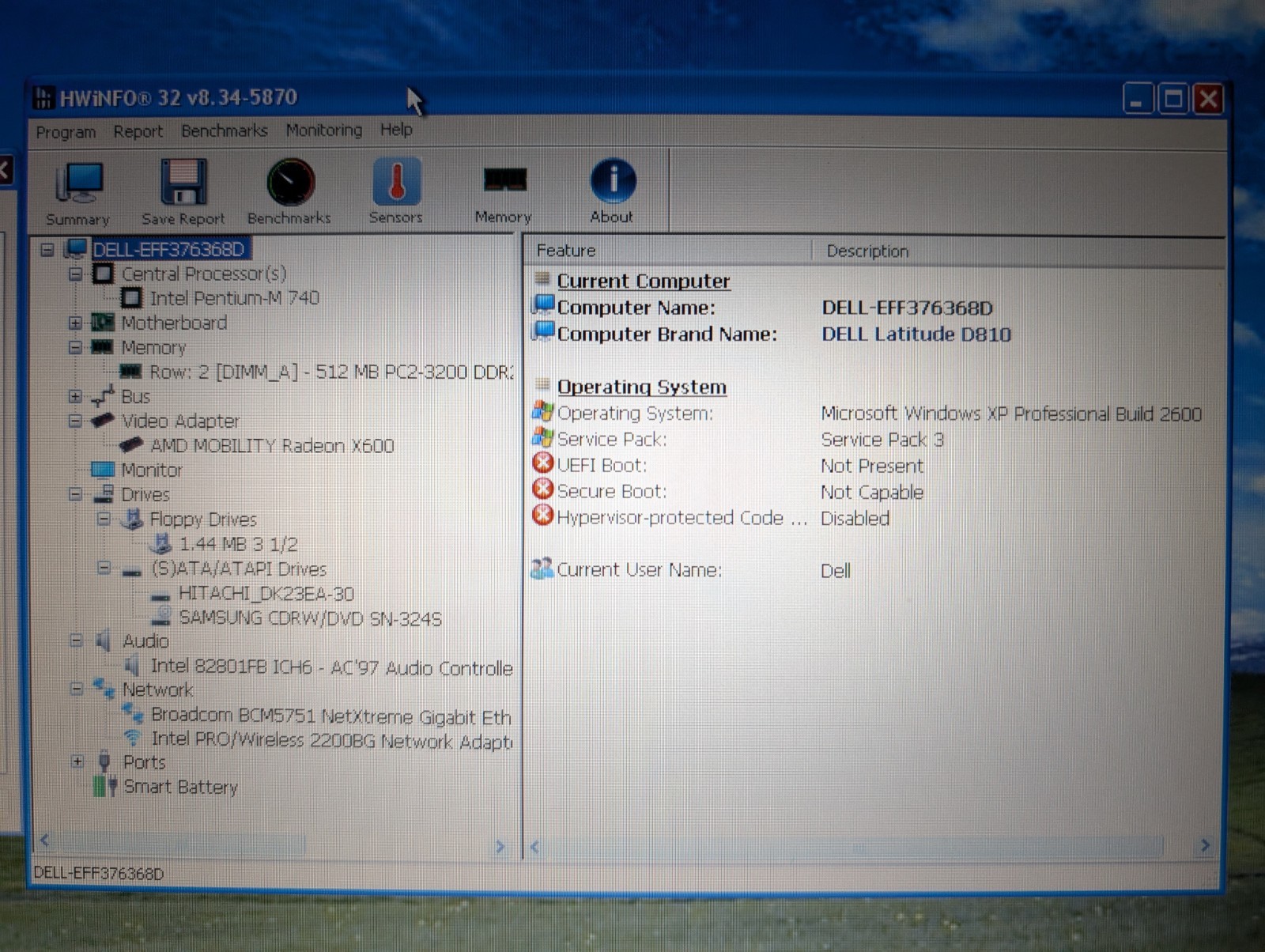This screenshot has width=1265, height=952.
Task: Collapse the (S)ATA/ATAPI Drives node
Action: coord(104,568)
